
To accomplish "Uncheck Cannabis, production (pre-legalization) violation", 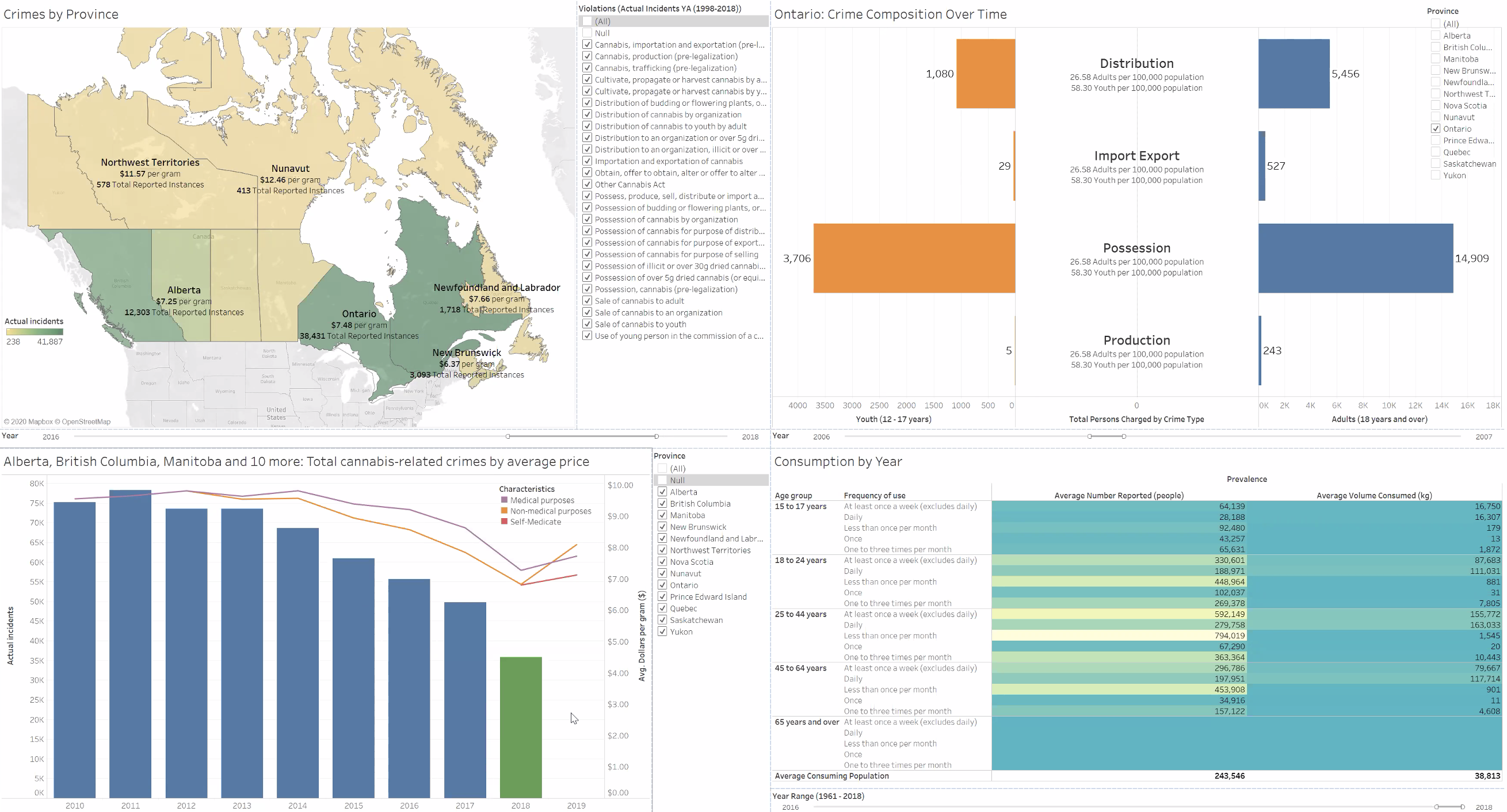I will tap(587, 56).
